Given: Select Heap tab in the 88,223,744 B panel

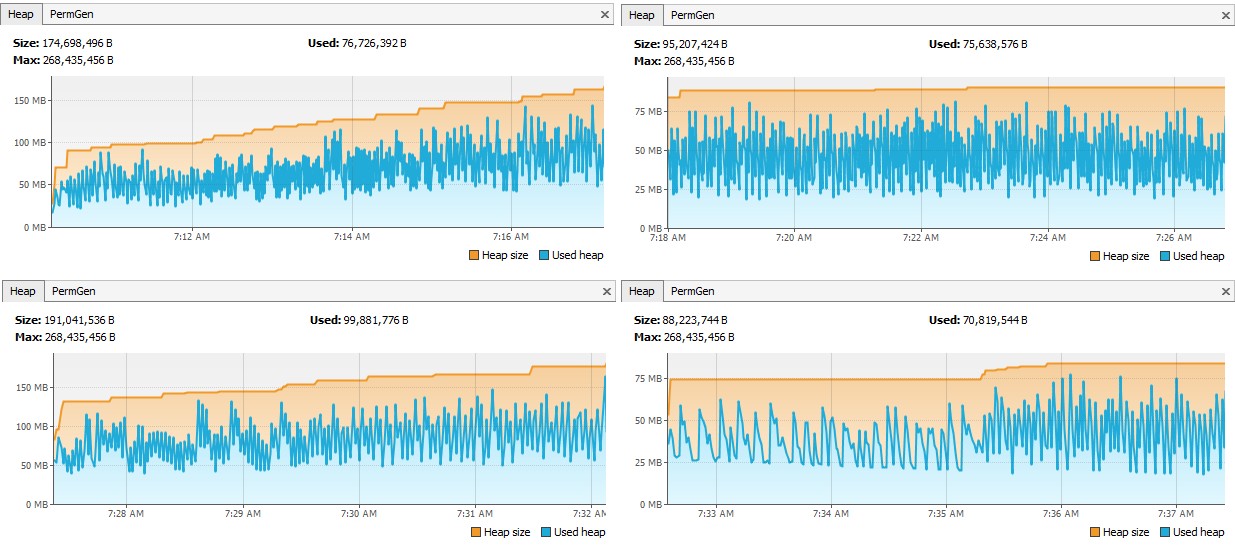Looking at the screenshot, I should tap(642, 292).
